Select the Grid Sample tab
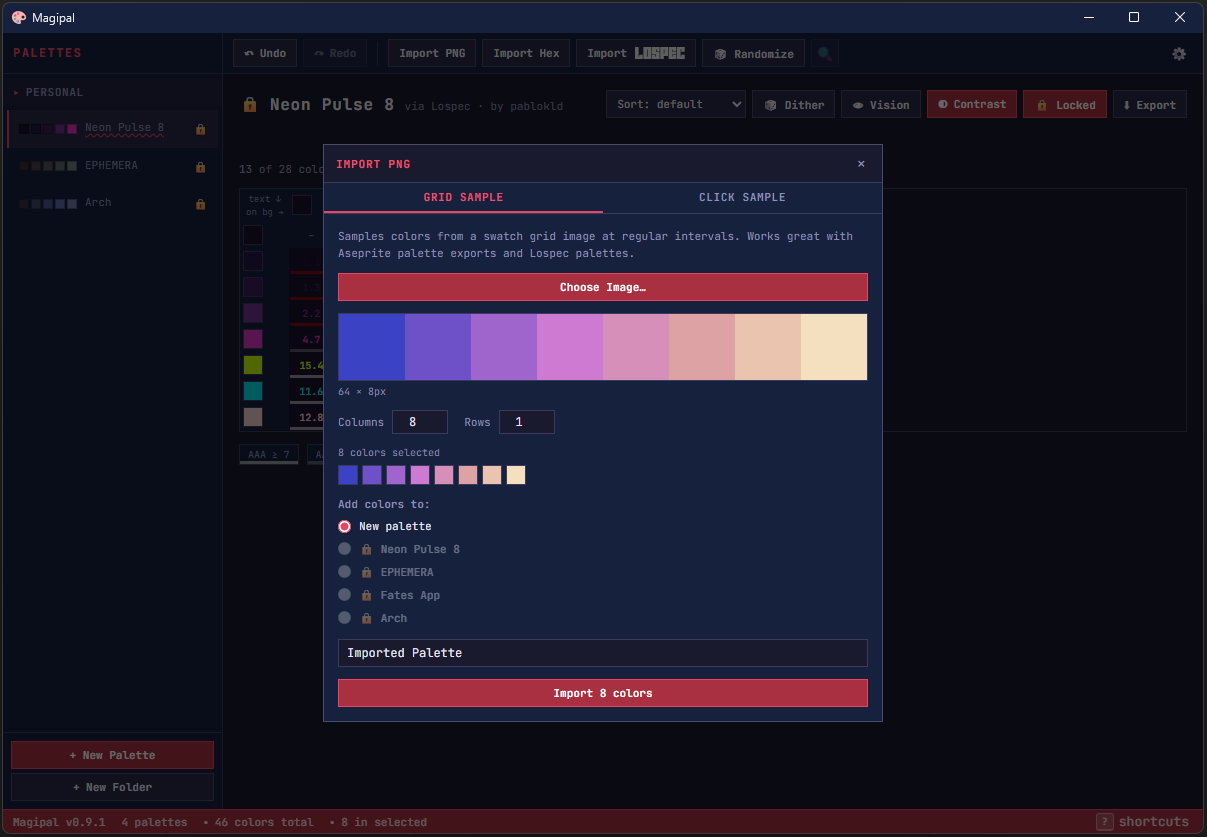 463,197
